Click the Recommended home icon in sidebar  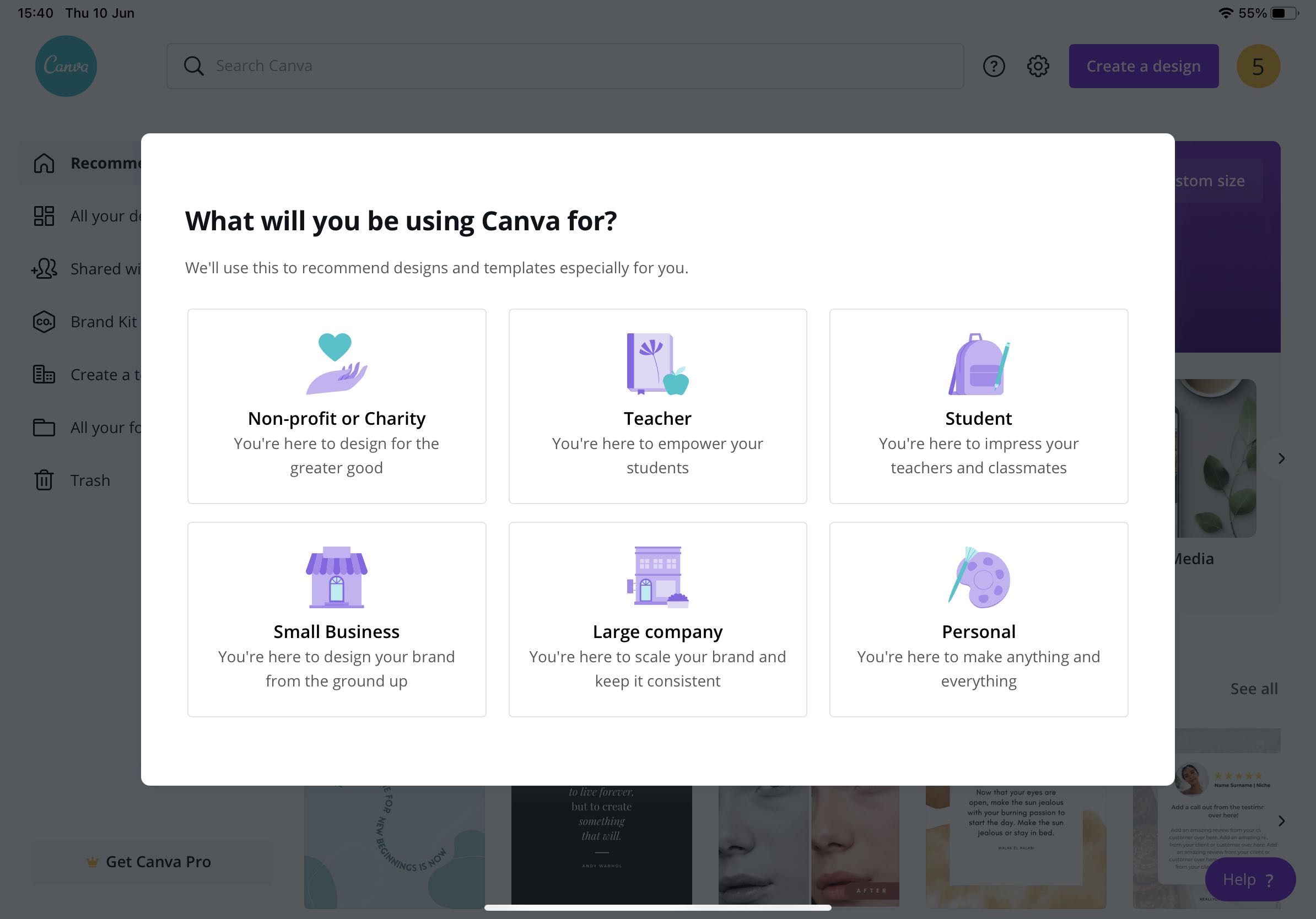[44, 163]
